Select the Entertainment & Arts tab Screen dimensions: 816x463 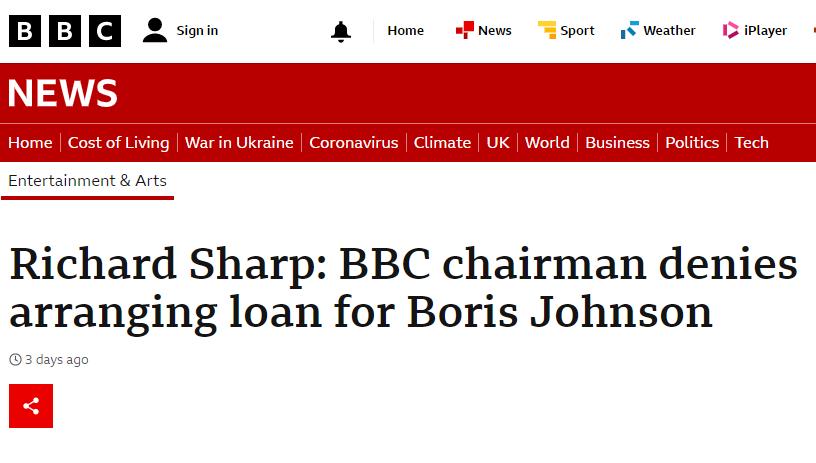tap(87, 180)
